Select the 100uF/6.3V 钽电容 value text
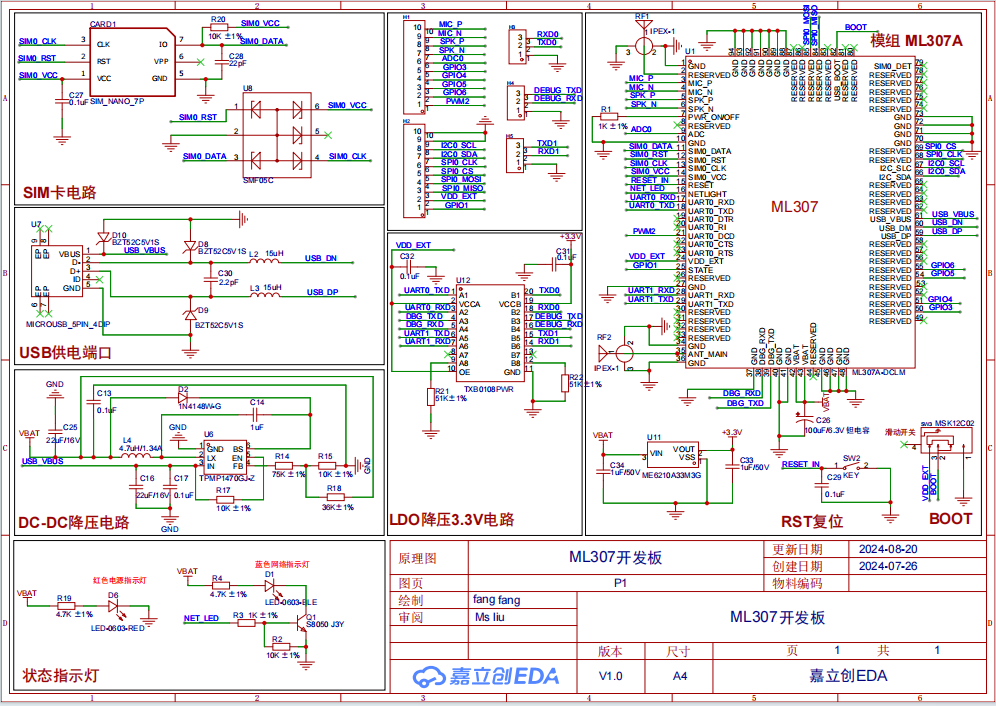The width and height of the screenshot is (996, 706). click(x=837, y=430)
